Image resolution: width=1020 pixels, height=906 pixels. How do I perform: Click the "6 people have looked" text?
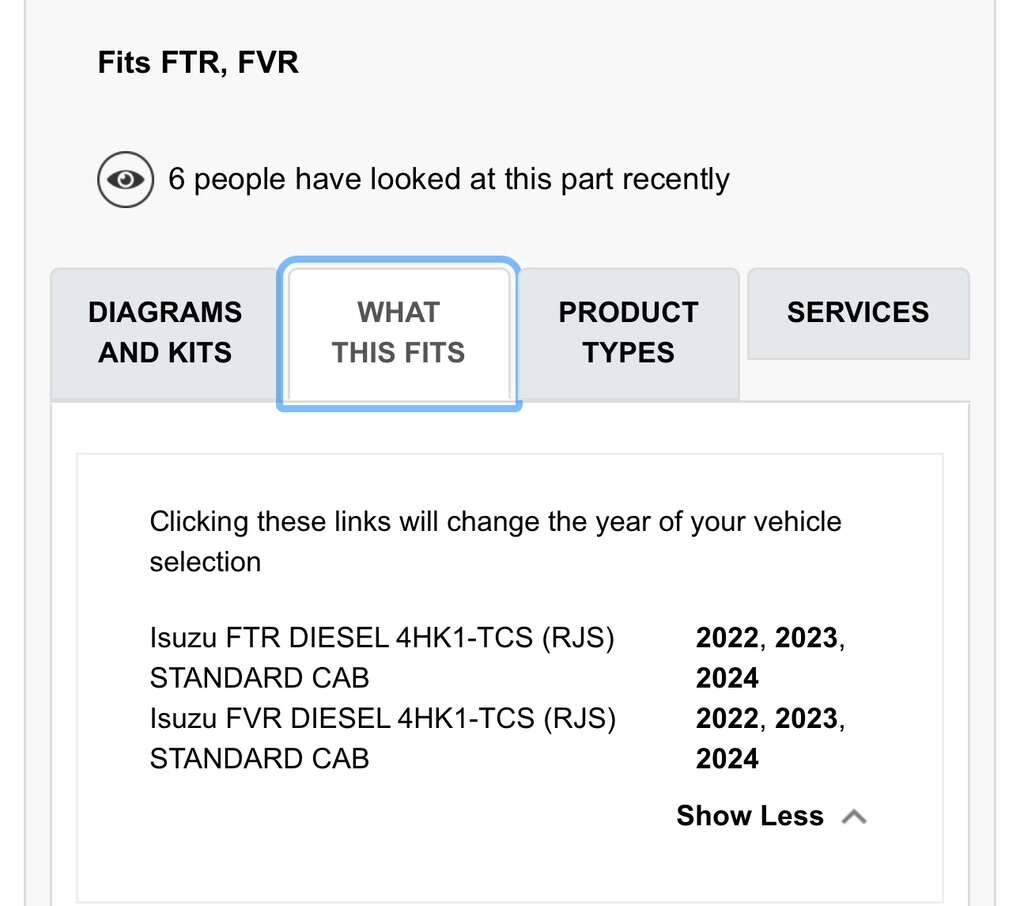click(x=448, y=180)
